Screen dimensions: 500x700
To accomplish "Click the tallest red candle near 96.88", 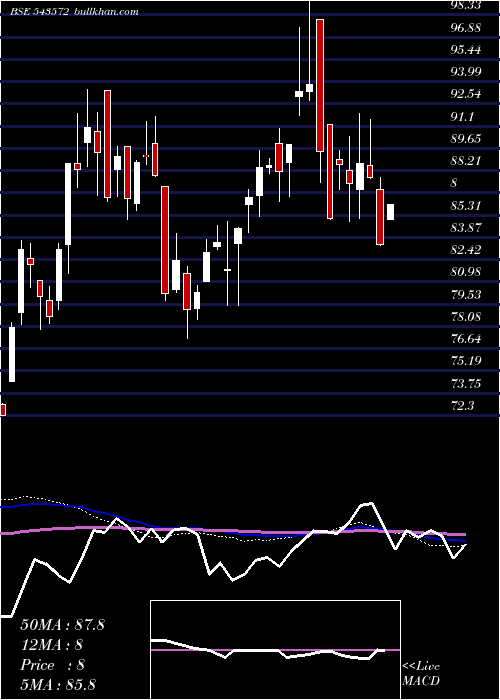I will click(319, 86).
